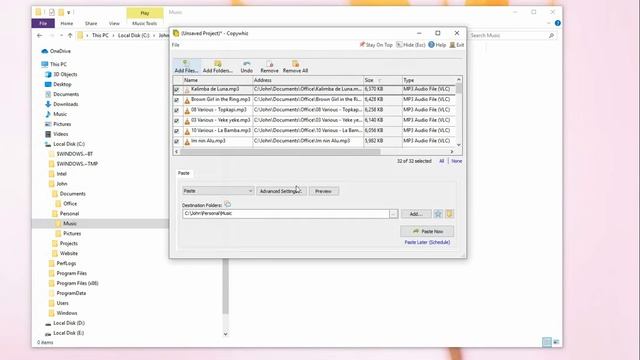Select the Paste tab in Copywhiz
Viewport: 640px width, 360px height.
184,173
